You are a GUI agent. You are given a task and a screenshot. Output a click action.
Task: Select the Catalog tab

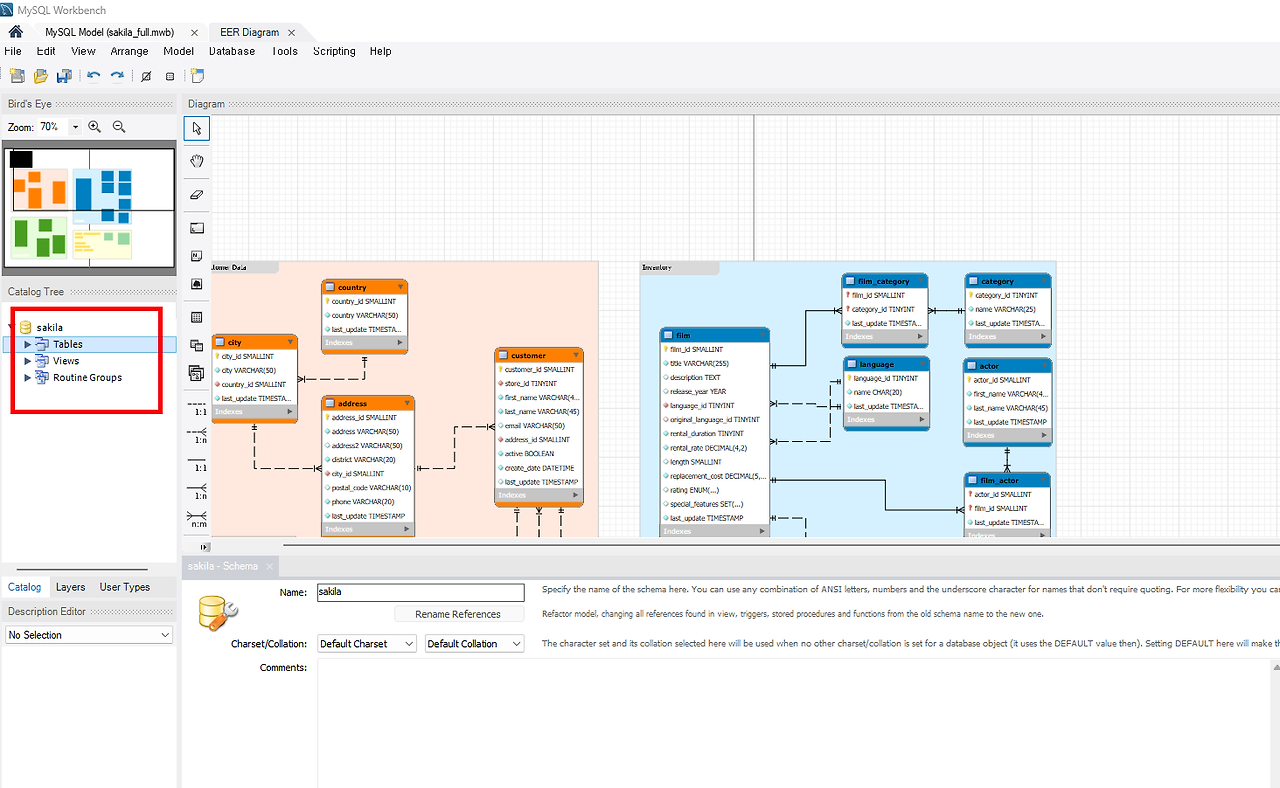click(25, 587)
